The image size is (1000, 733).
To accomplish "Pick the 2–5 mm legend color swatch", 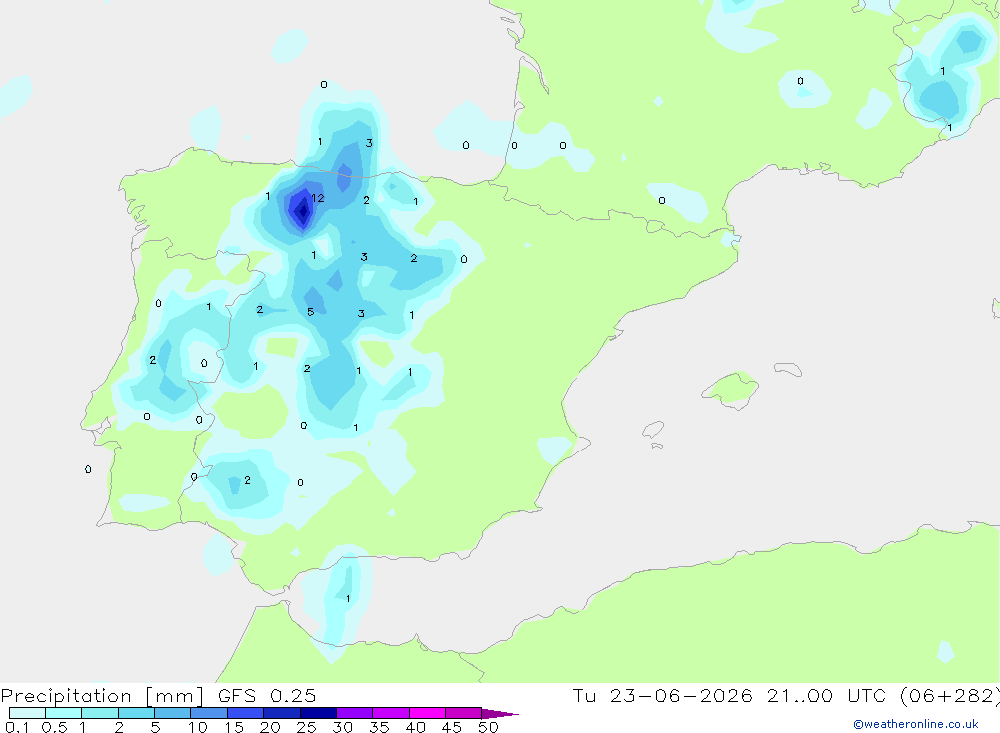I will 136,713.
